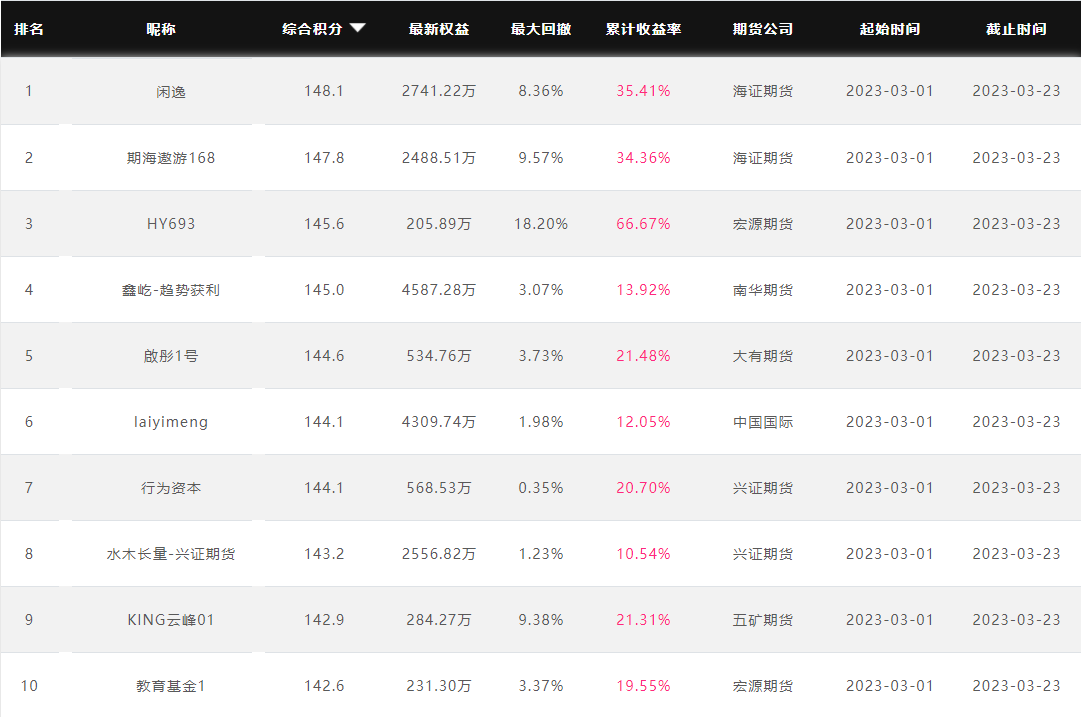Open nickname laiyimeng
The width and height of the screenshot is (1081, 717).
pyautogui.click(x=171, y=422)
